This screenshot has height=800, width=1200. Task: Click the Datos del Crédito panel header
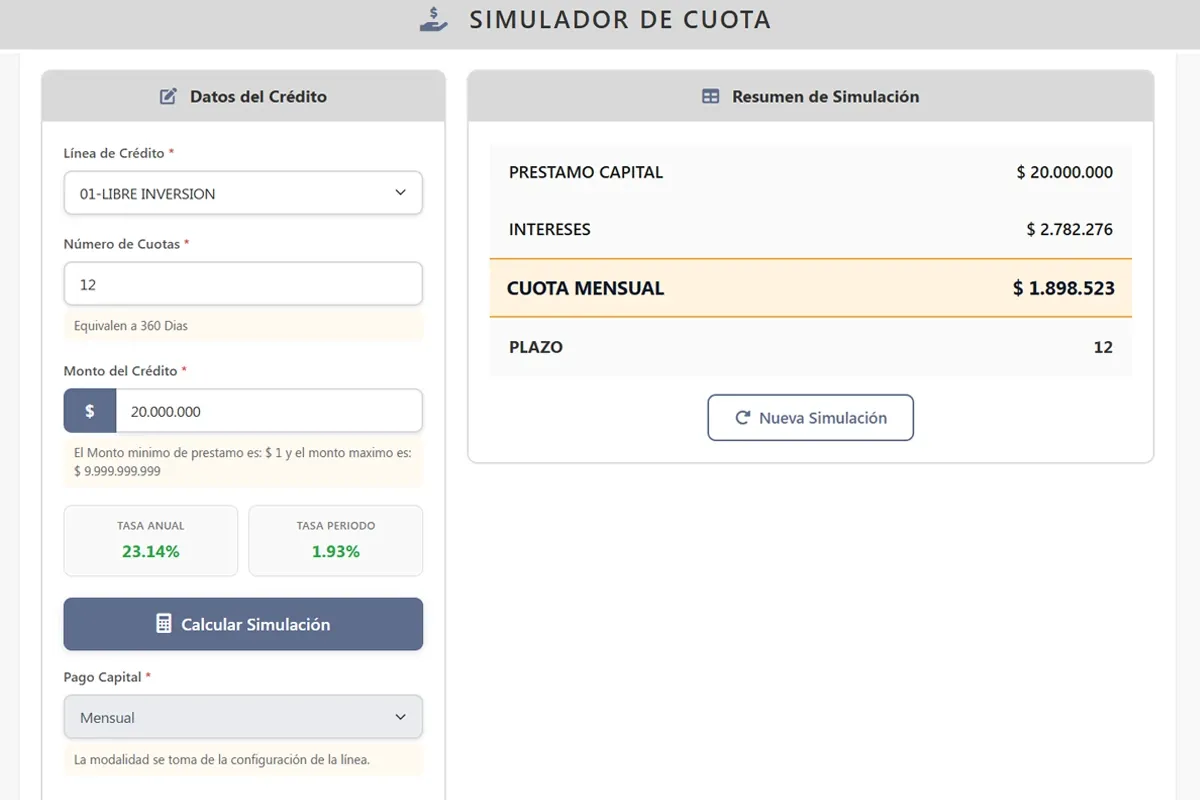pyautogui.click(x=243, y=97)
